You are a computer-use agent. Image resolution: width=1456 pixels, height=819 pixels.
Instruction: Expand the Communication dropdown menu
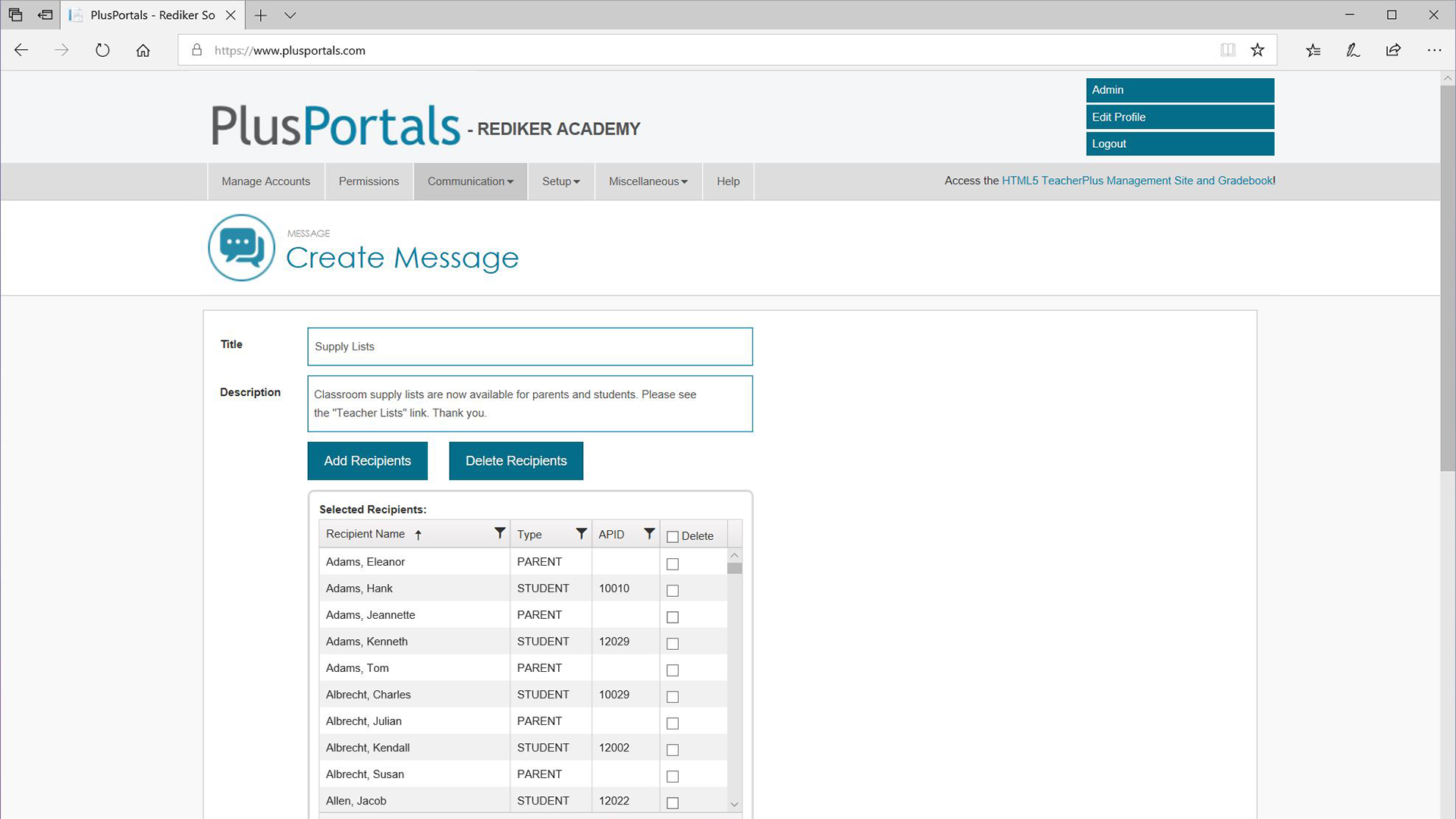pos(470,181)
